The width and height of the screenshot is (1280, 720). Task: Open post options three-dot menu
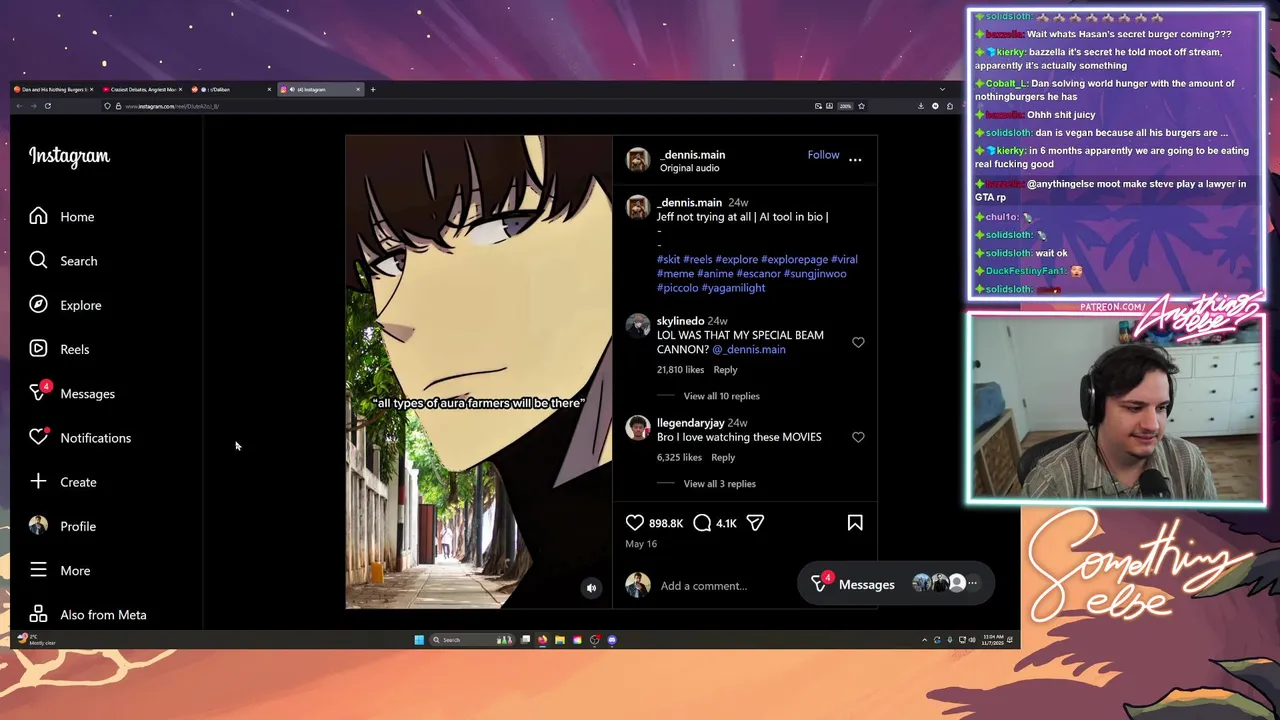pos(855,159)
